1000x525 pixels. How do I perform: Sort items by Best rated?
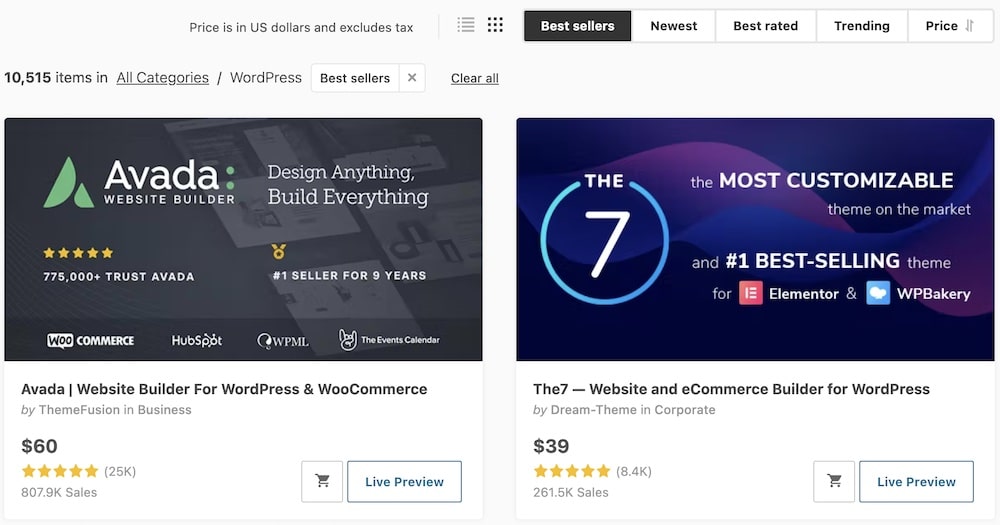point(765,26)
